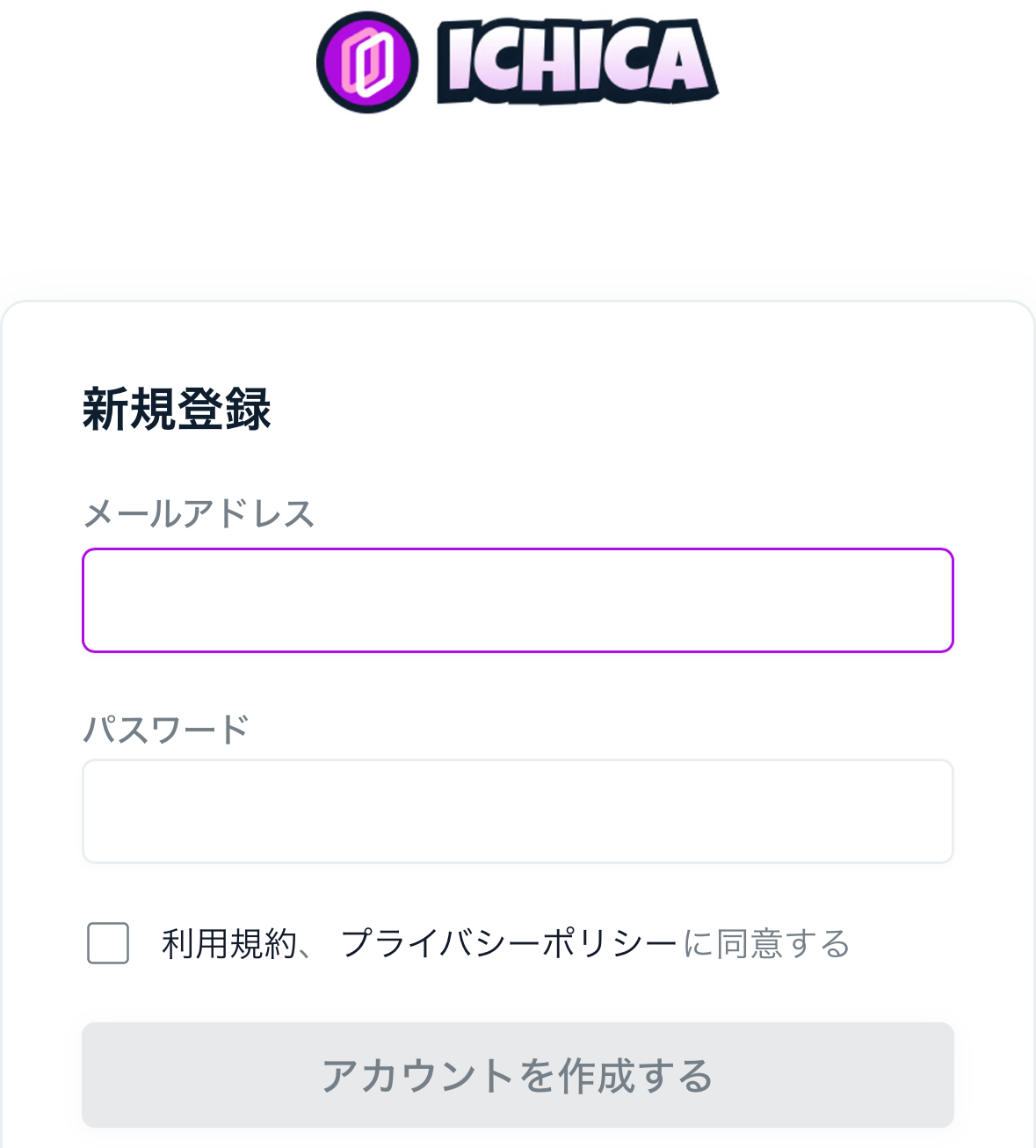Click the に同意する text beside the checkbox
The width and height of the screenshot is (1036, 1148).
pos(766,944)
